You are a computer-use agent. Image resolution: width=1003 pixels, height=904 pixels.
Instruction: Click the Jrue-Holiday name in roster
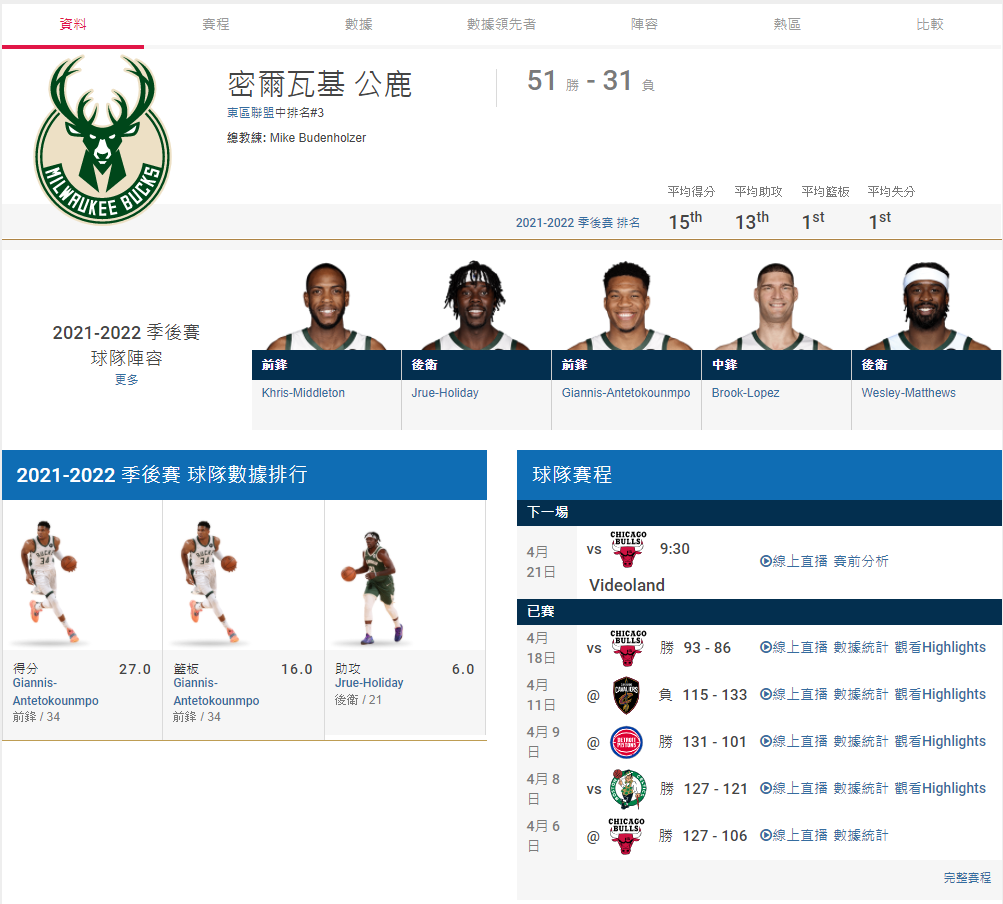445,393
